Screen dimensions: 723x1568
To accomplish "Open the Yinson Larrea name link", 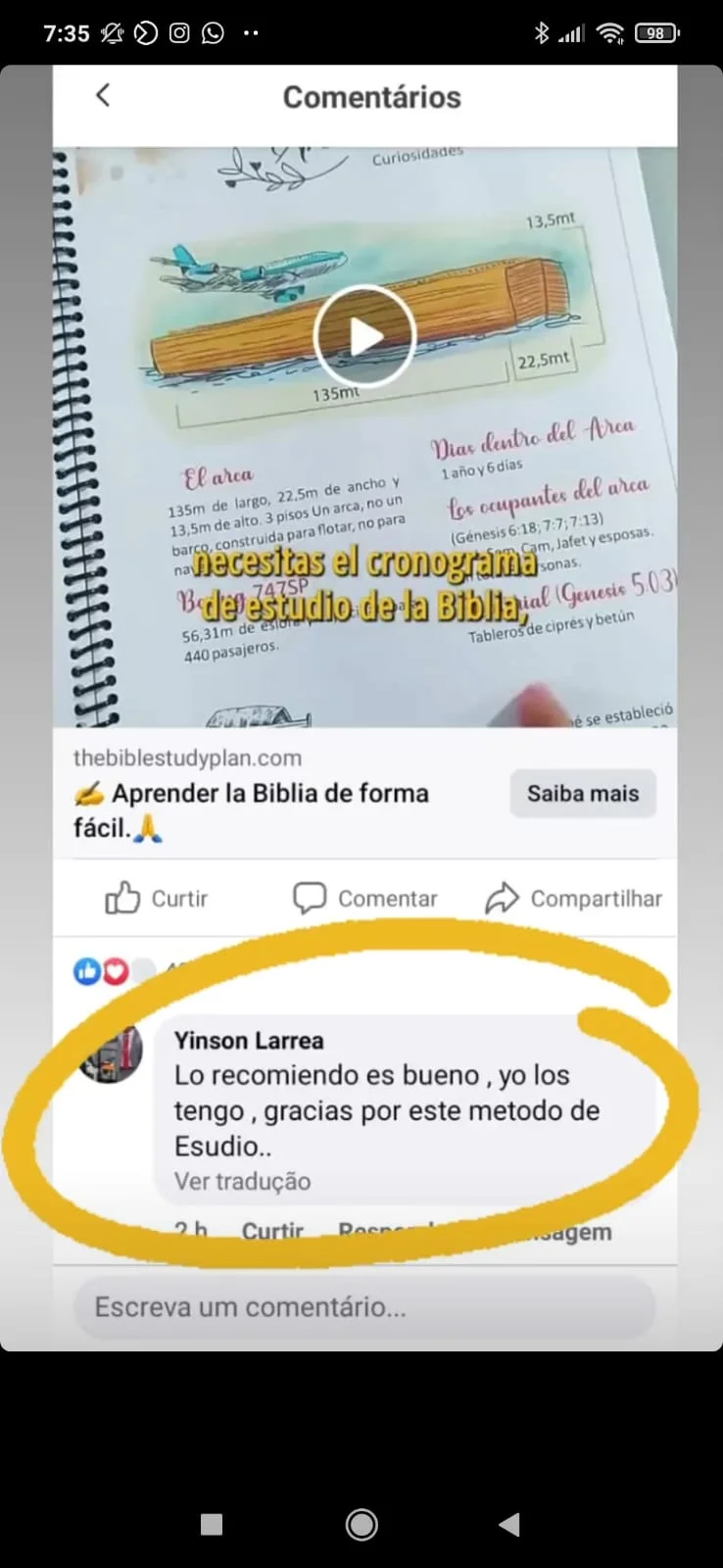I will (249, 1041).
